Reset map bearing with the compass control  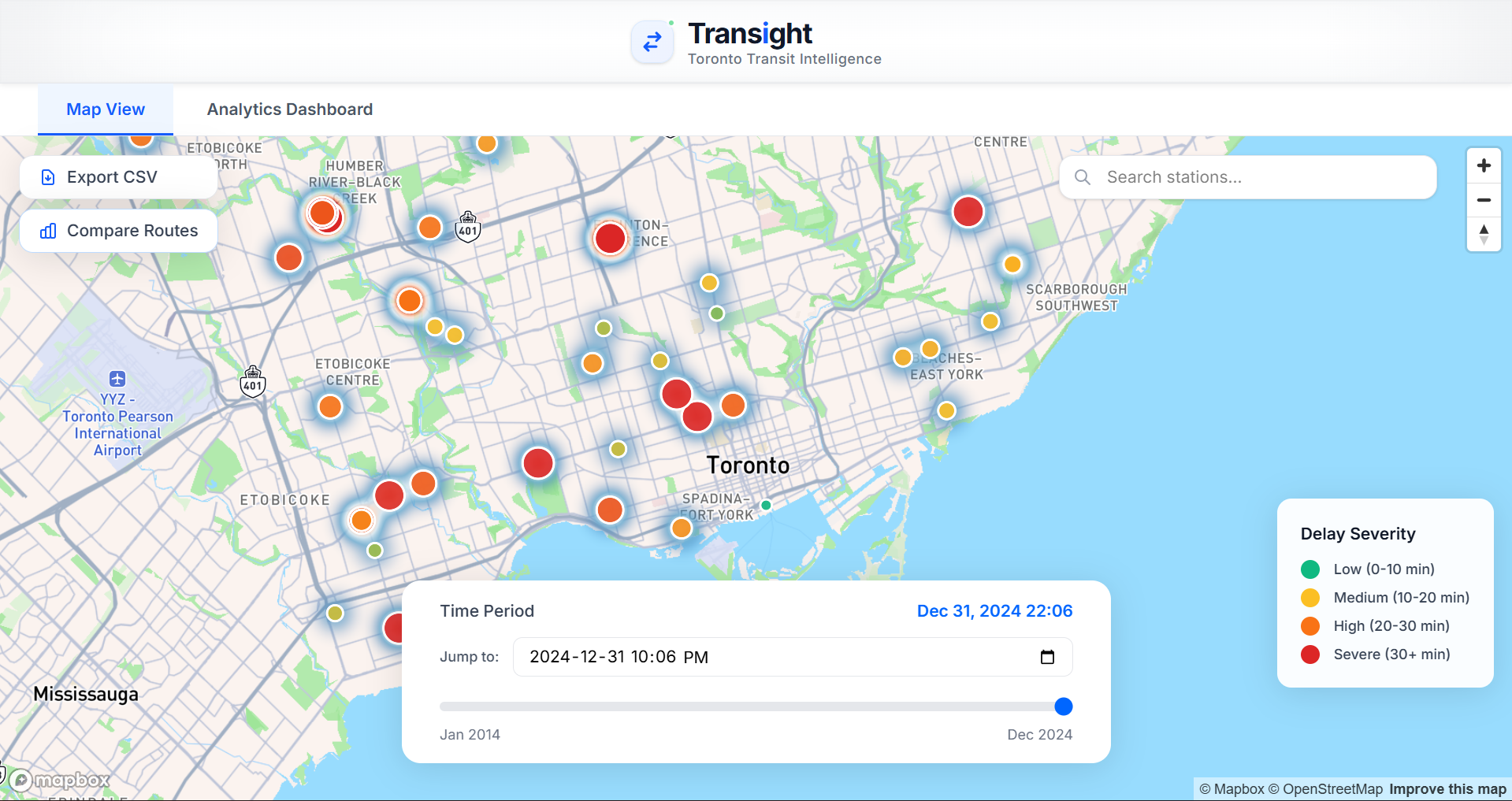pos(1484,234)
